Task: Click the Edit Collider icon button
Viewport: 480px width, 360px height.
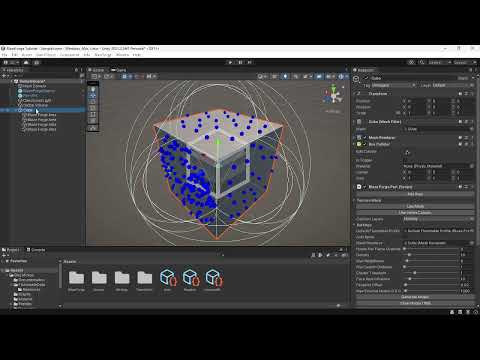Action: coord(407,153)
